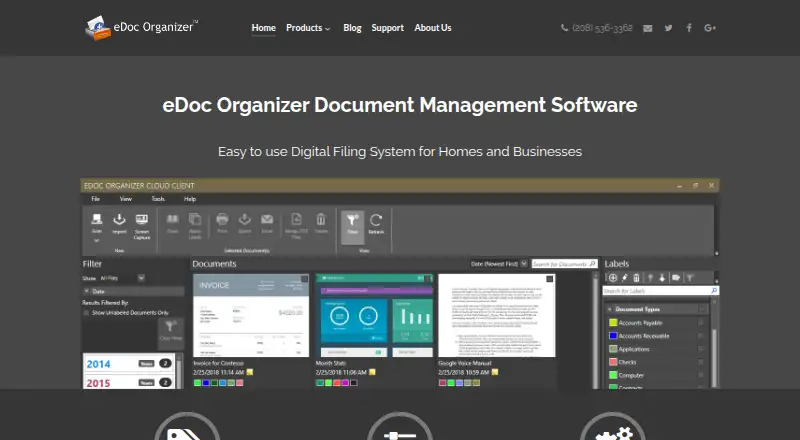
Task: Select the 2014 year filter entry
Action: coord(129,363)
